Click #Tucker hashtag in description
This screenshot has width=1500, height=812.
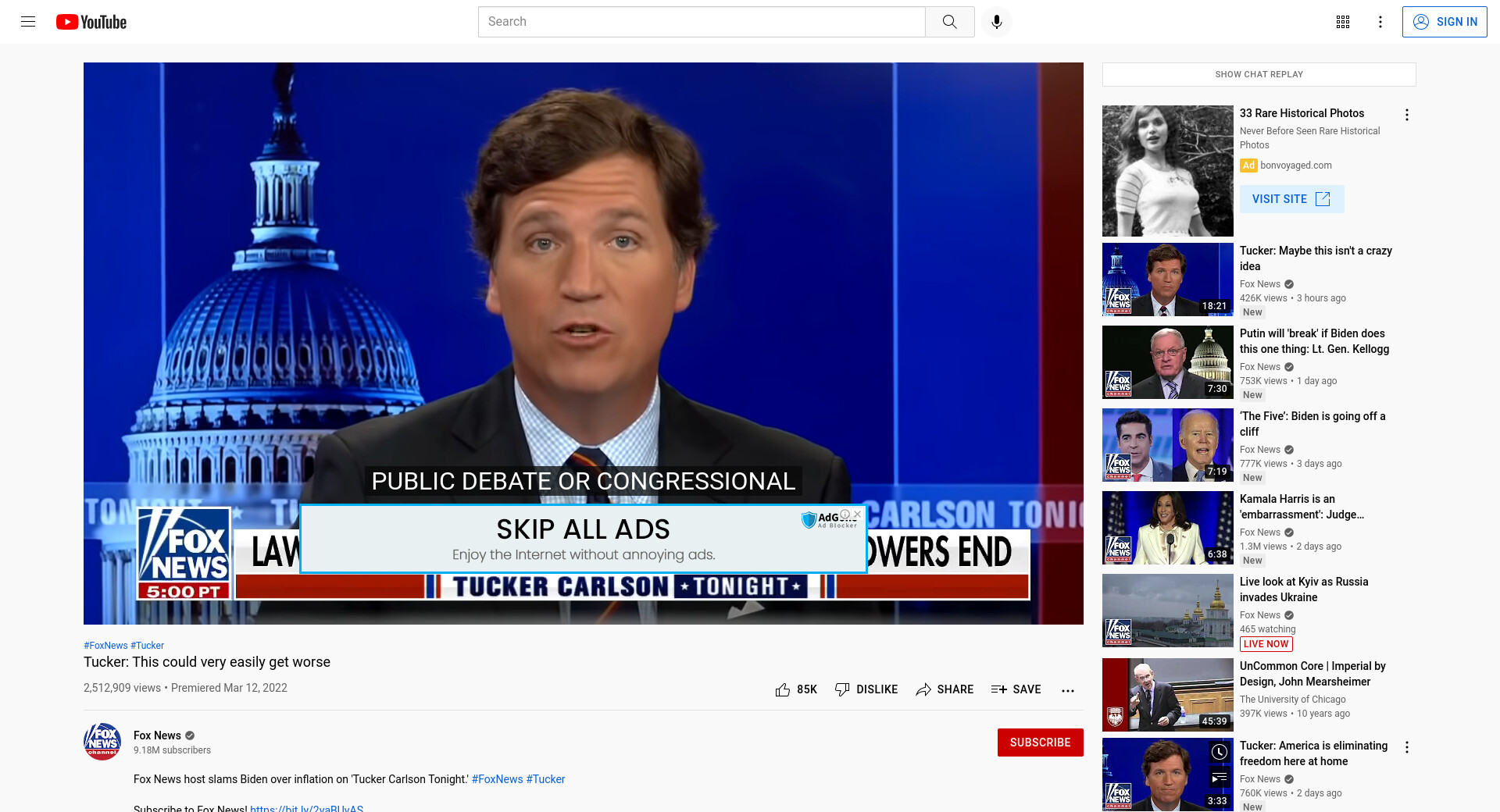(x=545, y=779)
